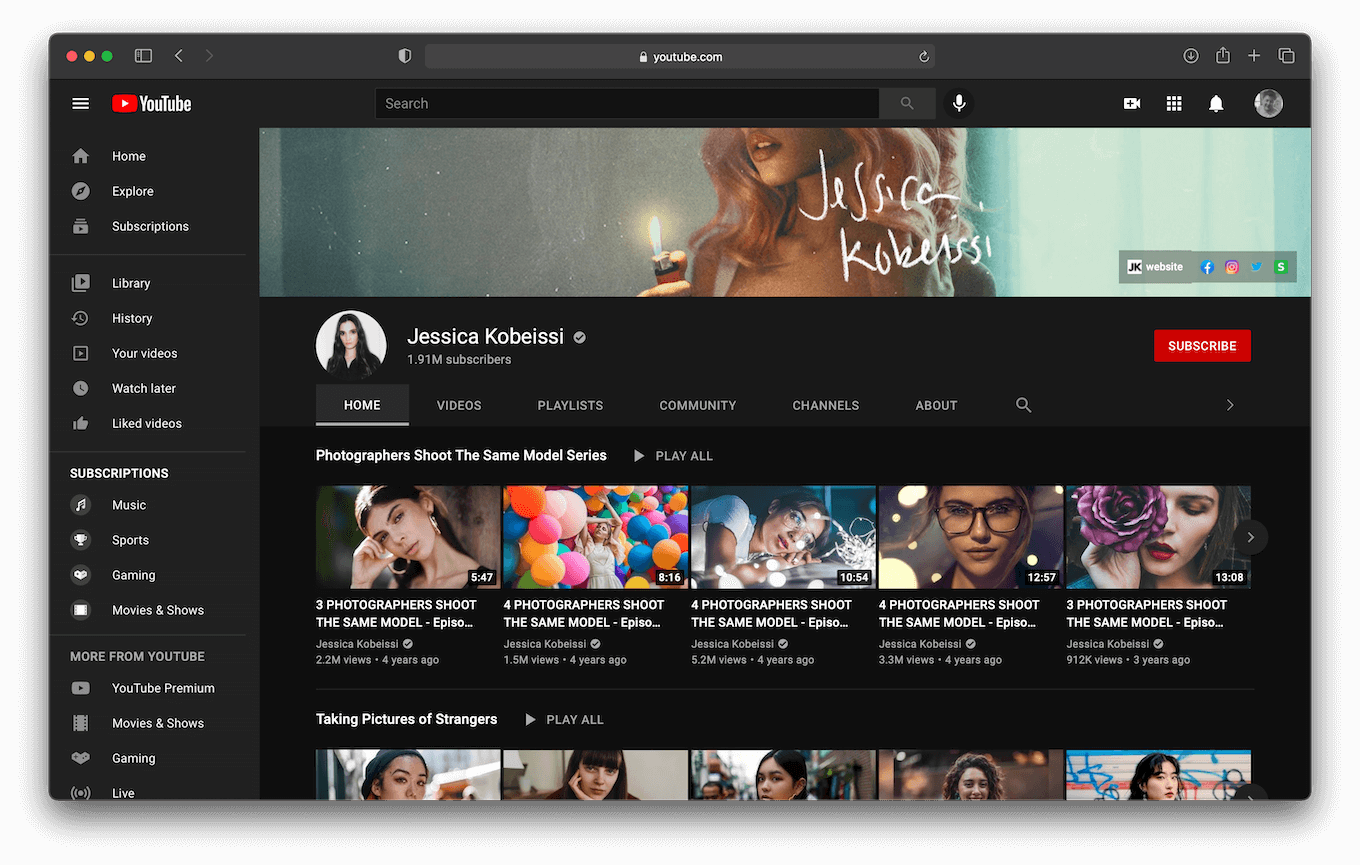
Task: Open the 10:54 video thumbnail
Action: [x=783, y=537]
